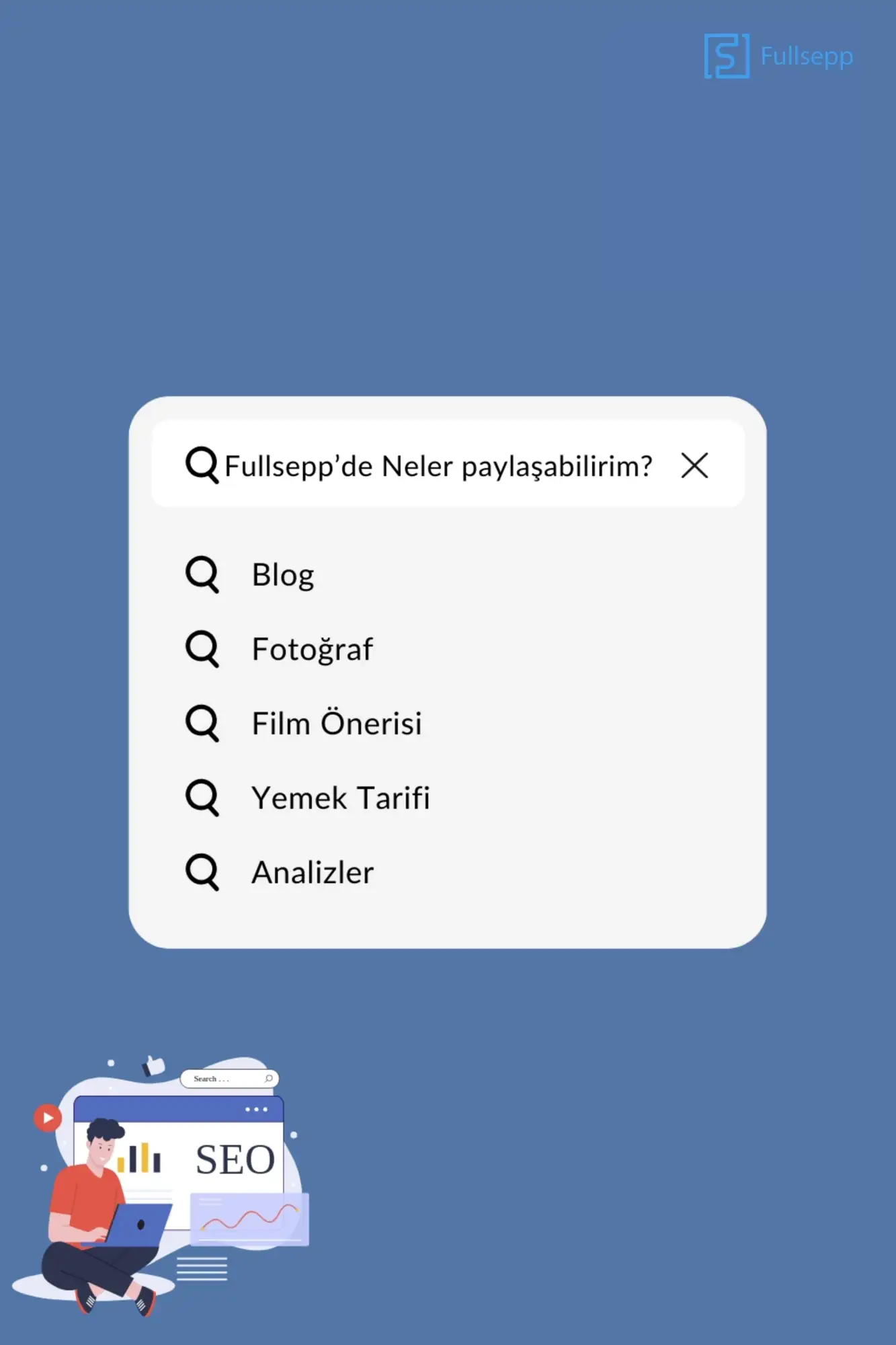The width and height of the screenshot is (896, 1345).
Task: Select the Fotoğraf suggestion
Action: pyautogui.click(x=312, y=650)
